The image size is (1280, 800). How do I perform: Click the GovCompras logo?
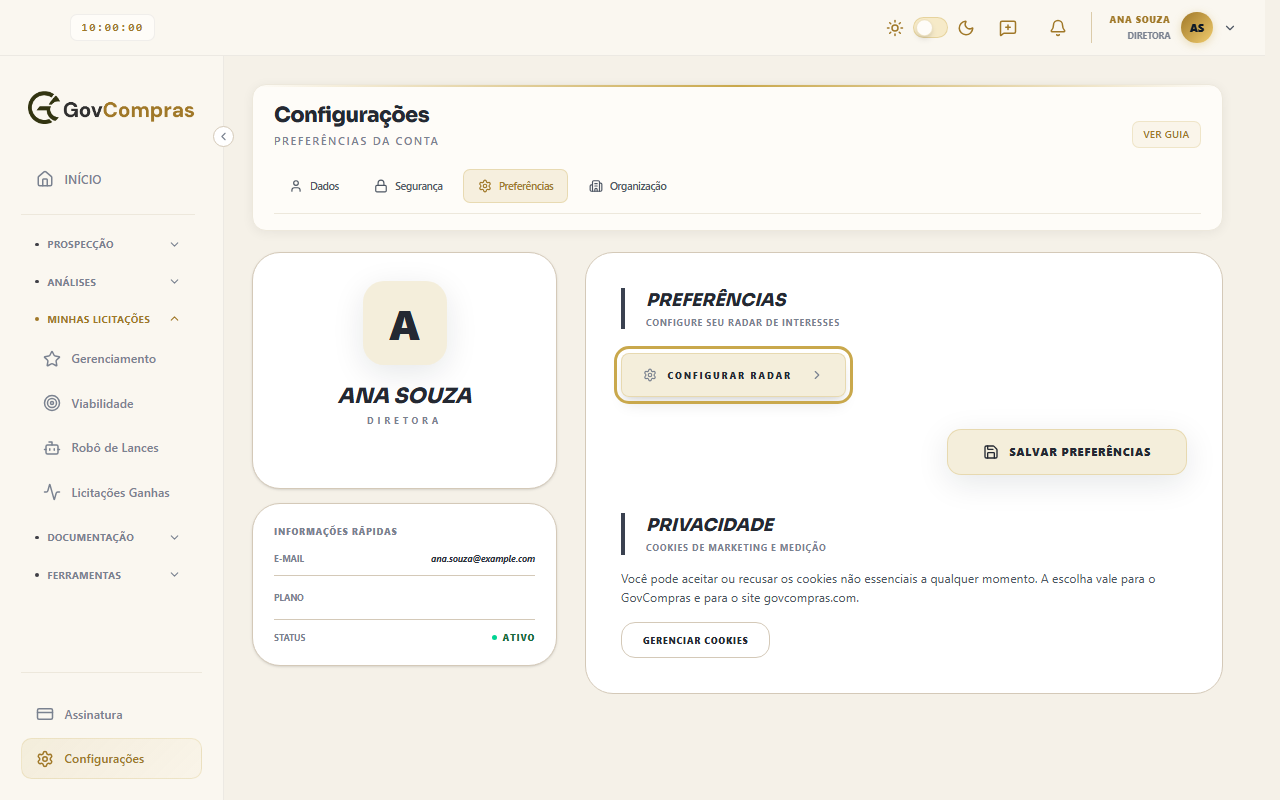pos(111,109)
